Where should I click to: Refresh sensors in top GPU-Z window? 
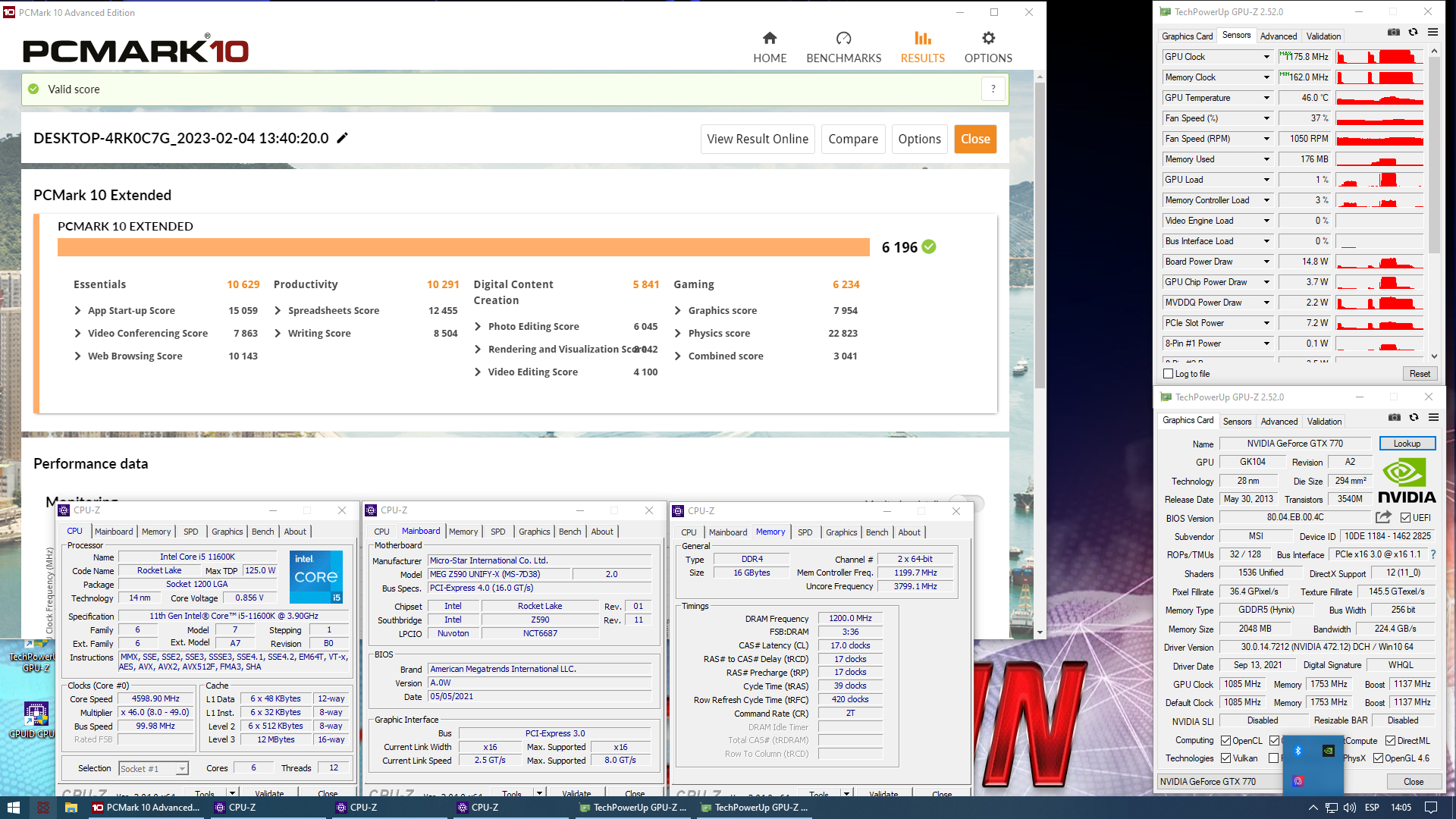pyautogui.click(x=1414, y=33)
